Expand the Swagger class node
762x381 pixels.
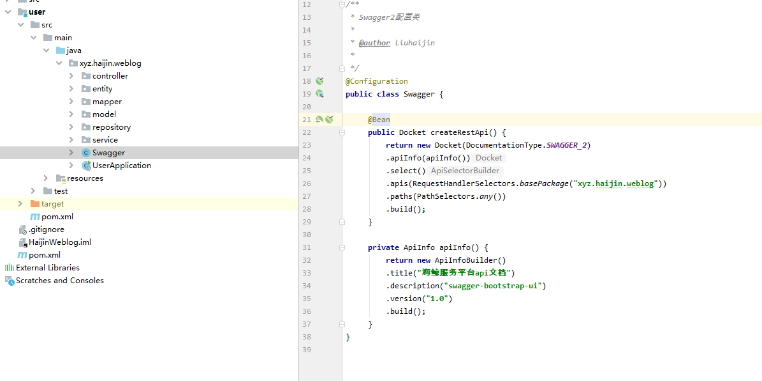[x=71, y=153]
